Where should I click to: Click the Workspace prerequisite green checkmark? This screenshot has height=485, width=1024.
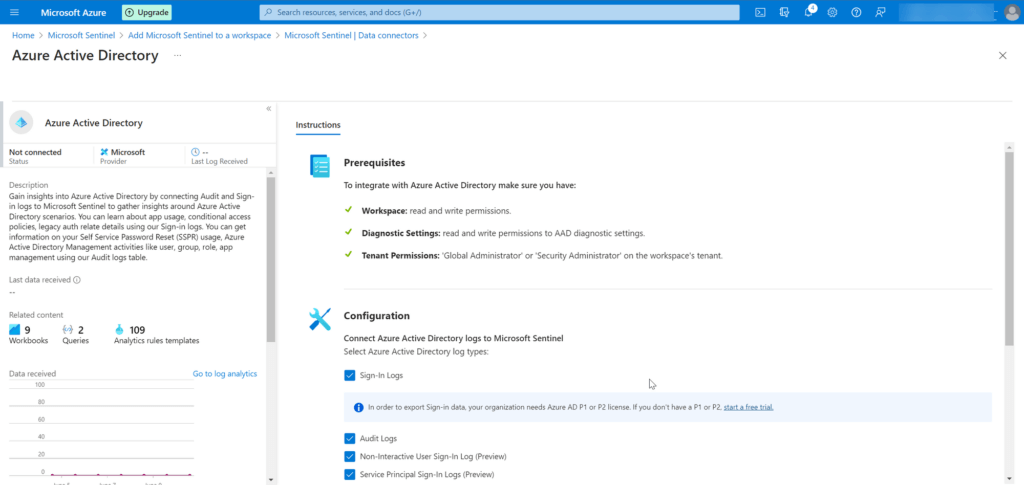point(348,211)
